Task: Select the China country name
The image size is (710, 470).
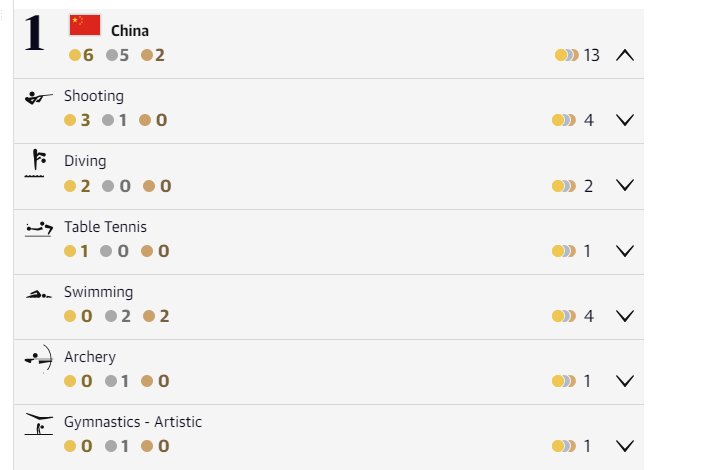Action: [x=130, y=31]
